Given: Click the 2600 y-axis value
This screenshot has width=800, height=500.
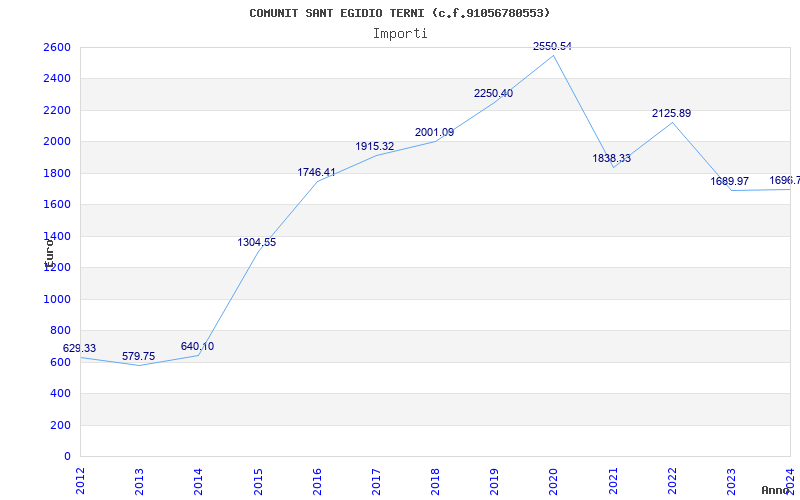Looking at the screenshot, I should point(57,47).
